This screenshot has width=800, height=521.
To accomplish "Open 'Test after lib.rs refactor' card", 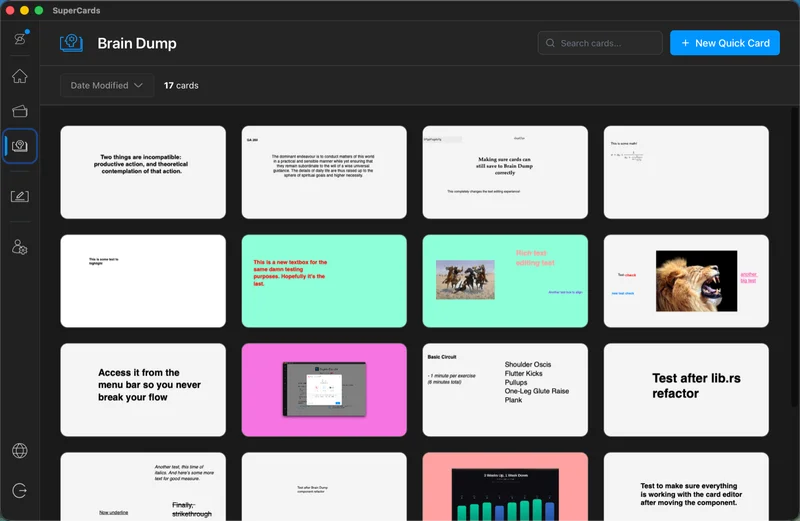I will pos(686,390).
